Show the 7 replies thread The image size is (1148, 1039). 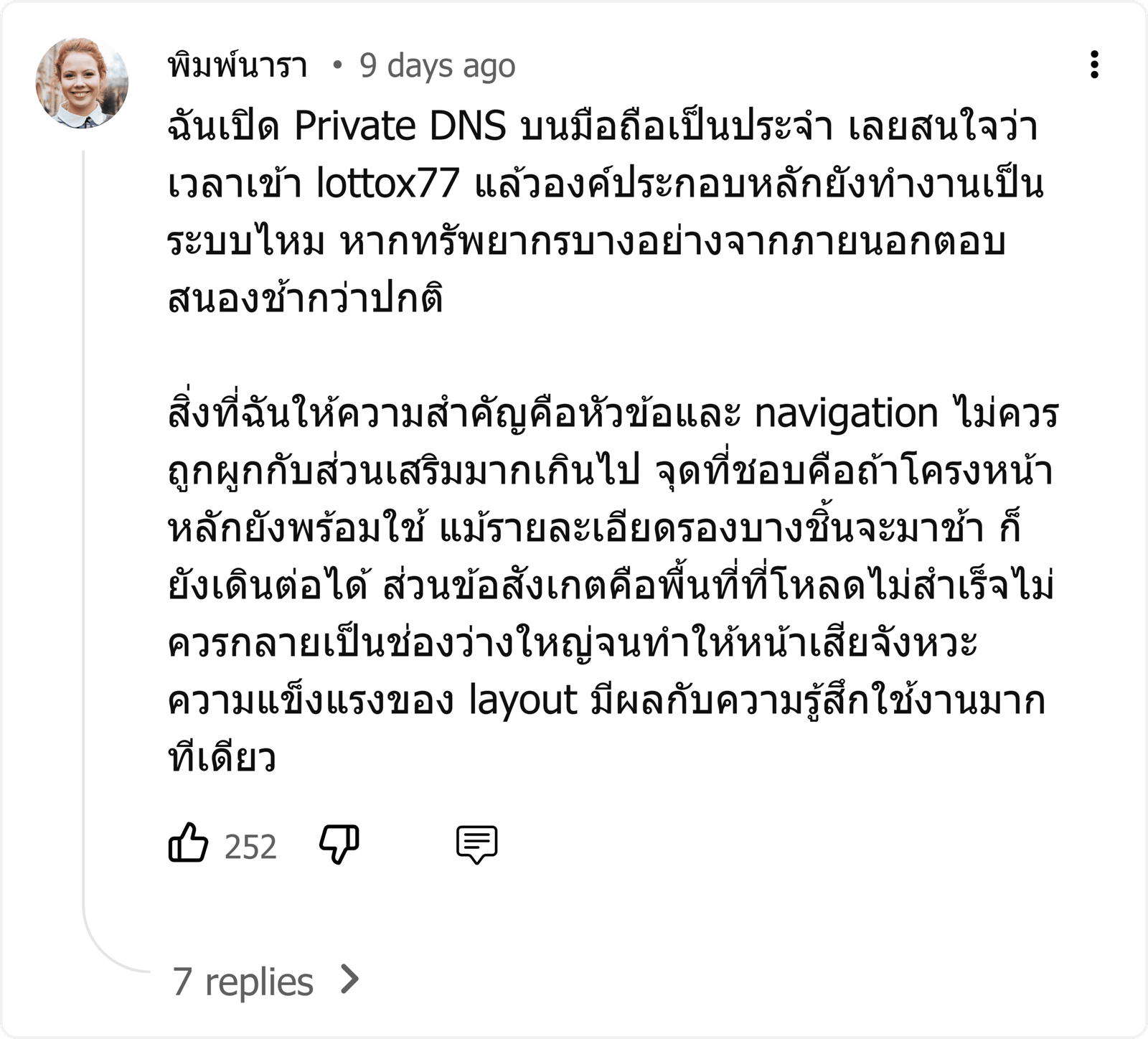(x=243, y=981)
